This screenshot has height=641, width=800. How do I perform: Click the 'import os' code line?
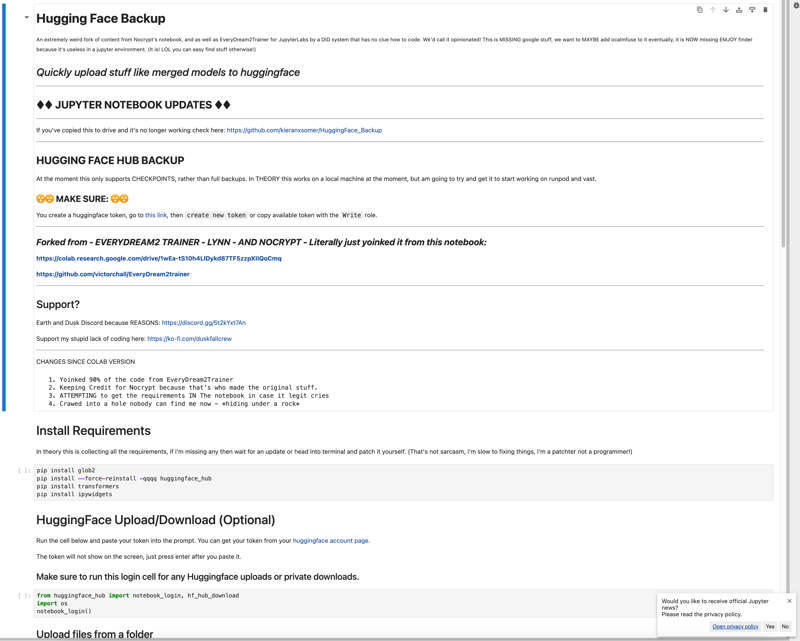[52, 603]
